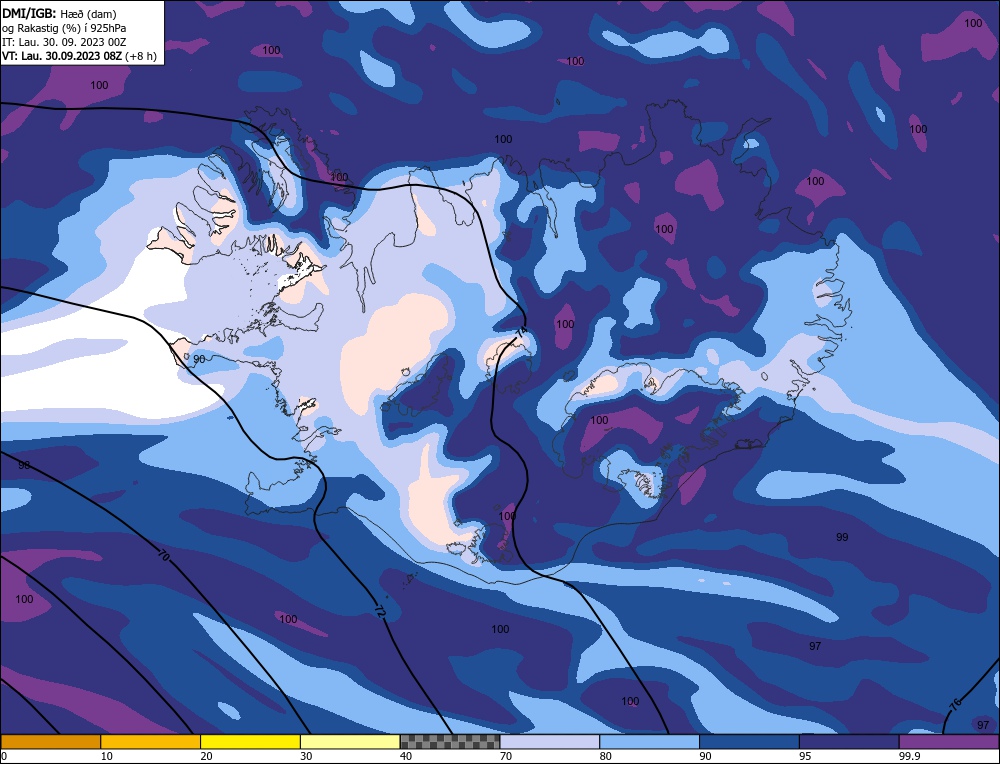The height and width of the screenshot is (764, 1000).
Task: Click the "95" legend scale number
Action: point(805,756)
